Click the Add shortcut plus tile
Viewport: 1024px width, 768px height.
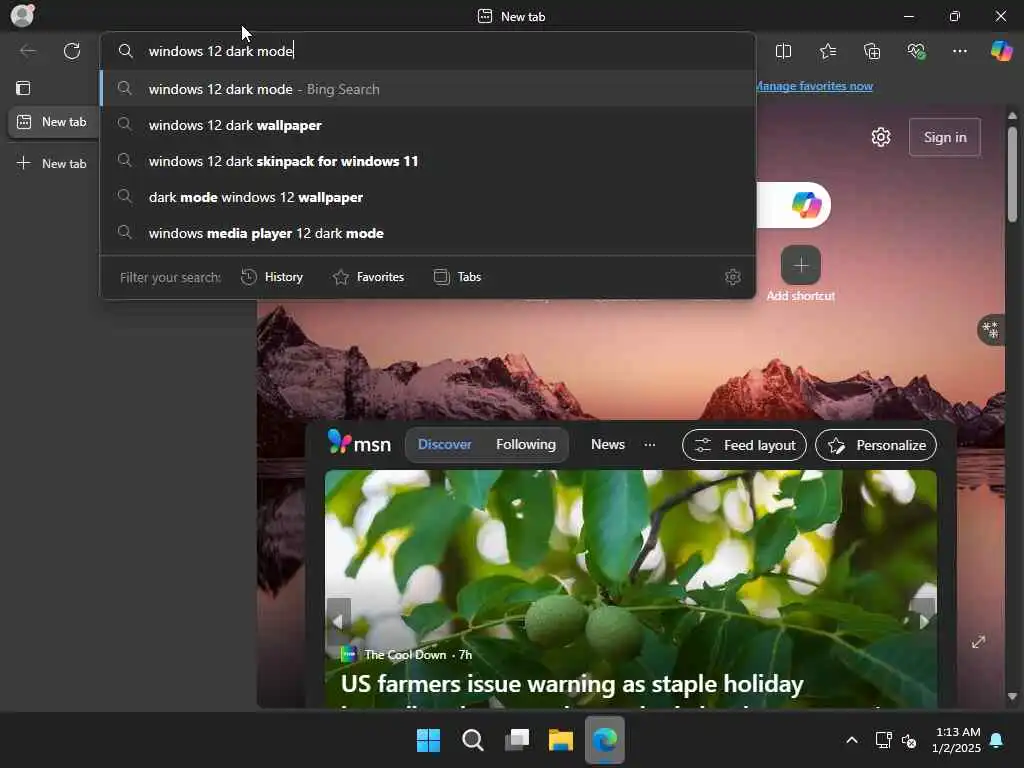[801, 265]
